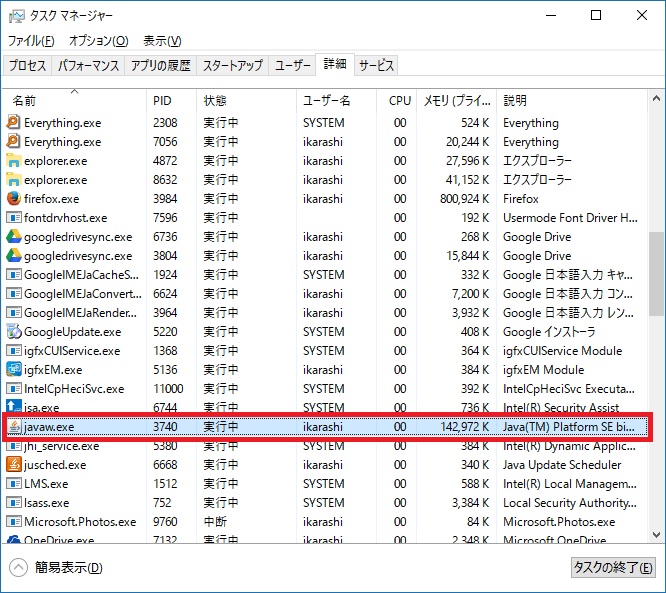Screen dimensions: 666x593
Task: Click the Usermode Font Driver H... description
Action: 570,217
